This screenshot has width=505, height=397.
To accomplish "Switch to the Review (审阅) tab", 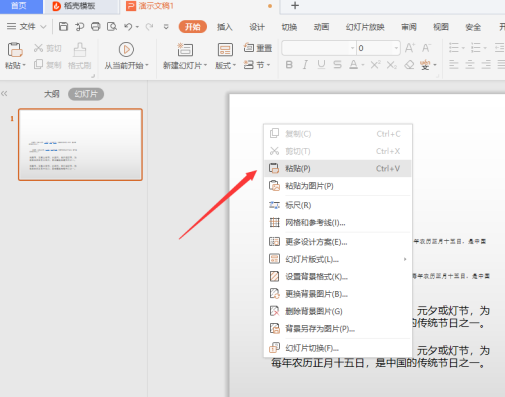I will click(409, 27).
